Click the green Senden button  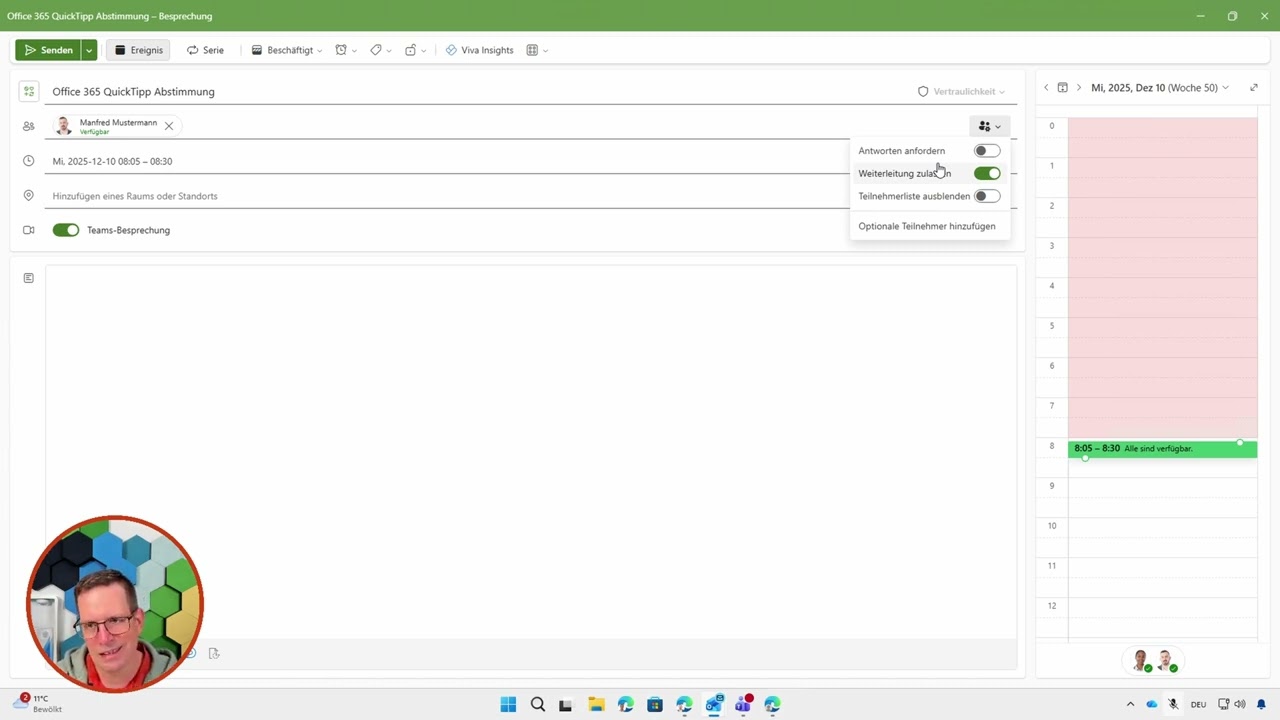coord(48,50)
